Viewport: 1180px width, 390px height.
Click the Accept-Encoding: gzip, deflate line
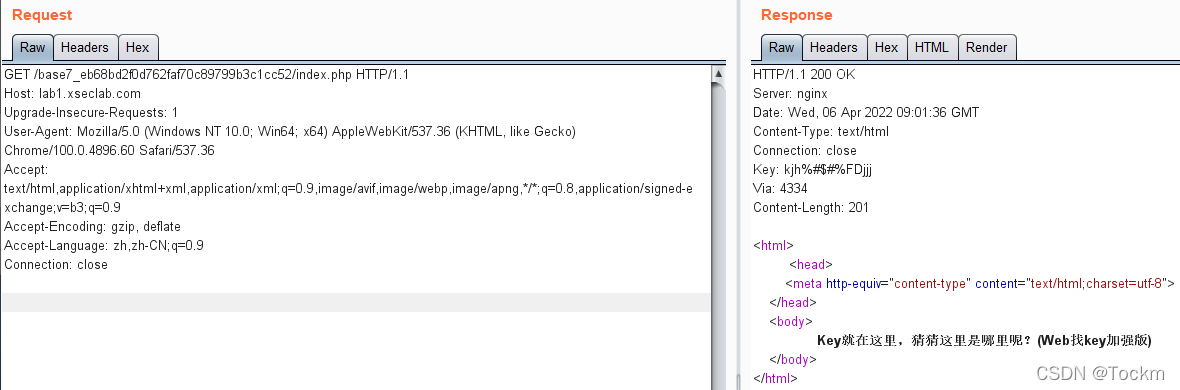(92, 227)
